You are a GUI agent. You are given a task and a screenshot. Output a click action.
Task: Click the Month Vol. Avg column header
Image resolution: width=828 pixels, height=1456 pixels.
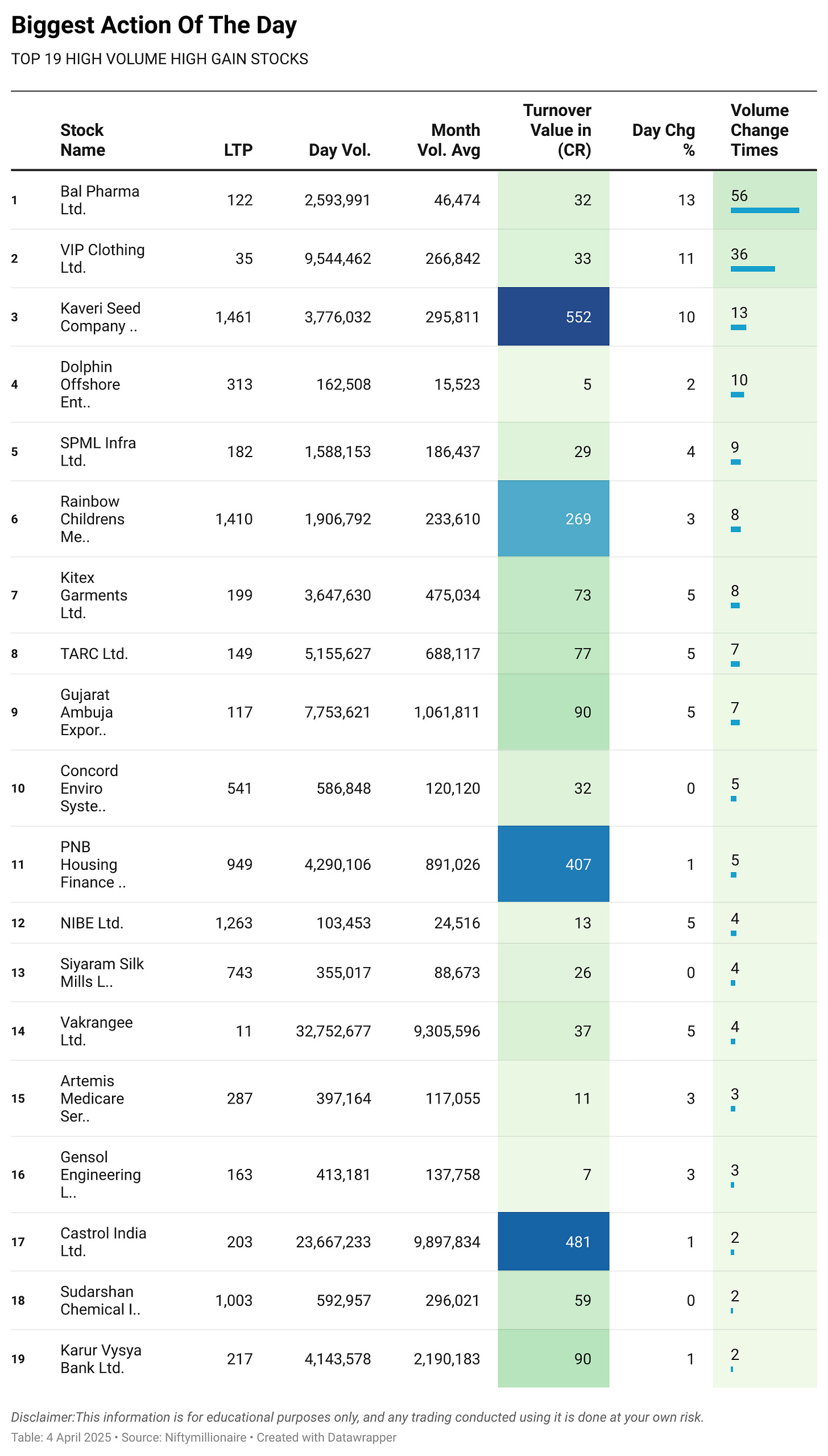[x=449, y=140]
